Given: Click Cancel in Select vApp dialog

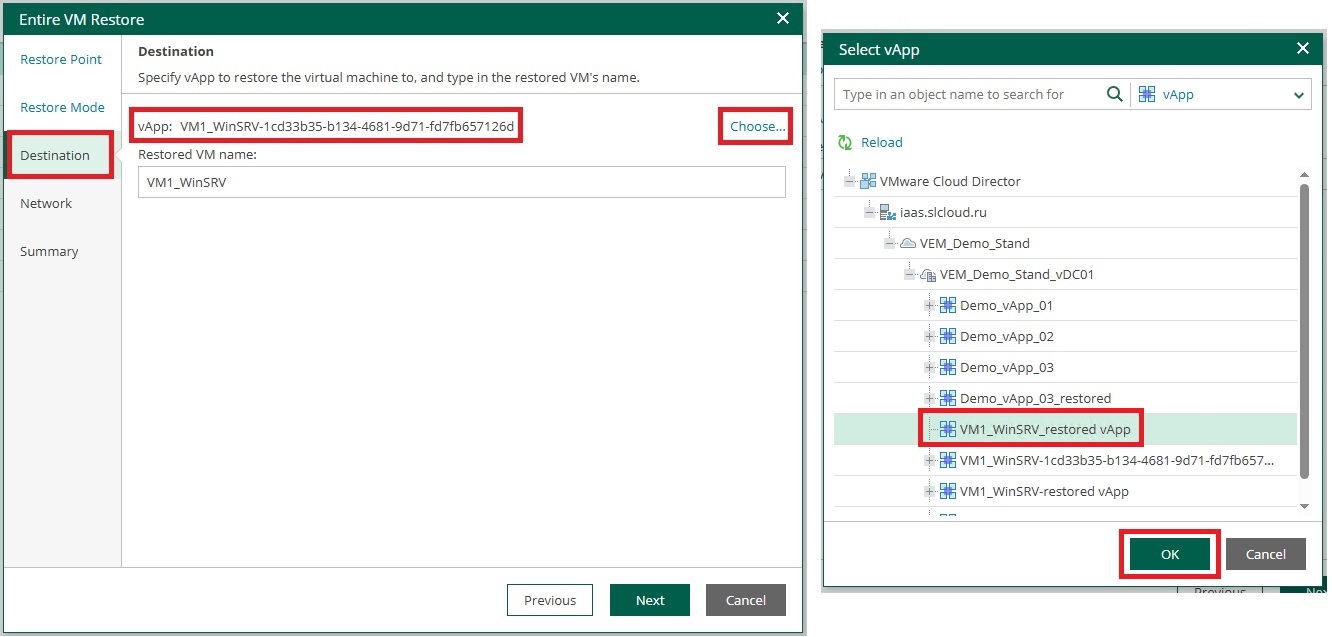Looking at the screenshot, I should 1265,554.
